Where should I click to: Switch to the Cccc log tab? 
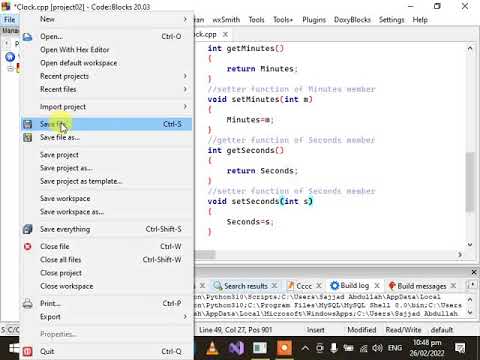304,286
